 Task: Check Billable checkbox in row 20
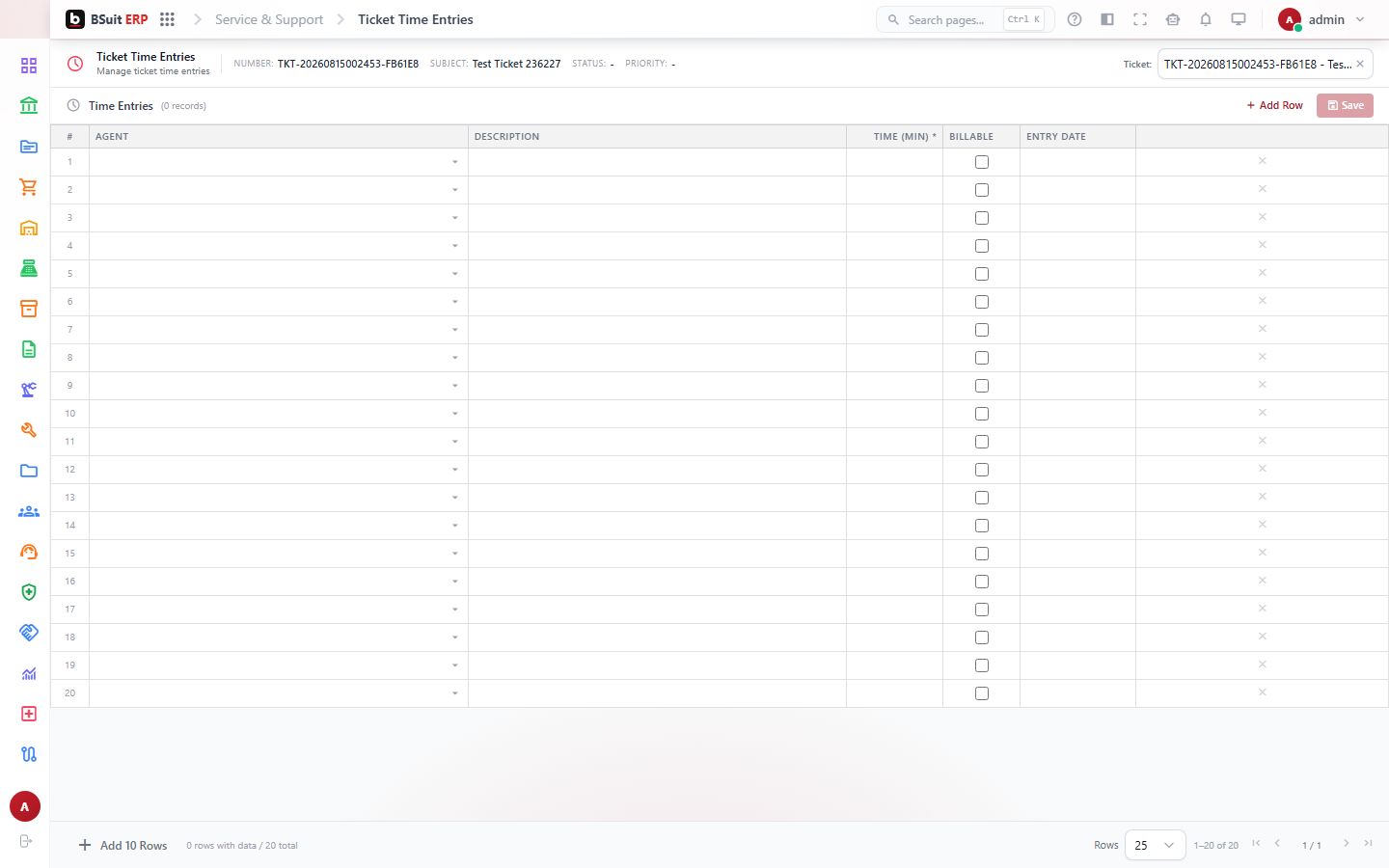(982, 693)
